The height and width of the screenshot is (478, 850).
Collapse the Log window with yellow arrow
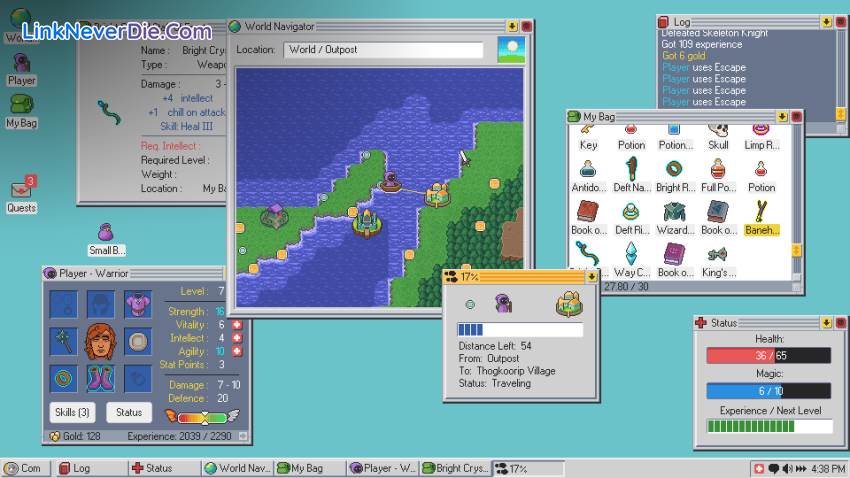click(x=826, y=22)
